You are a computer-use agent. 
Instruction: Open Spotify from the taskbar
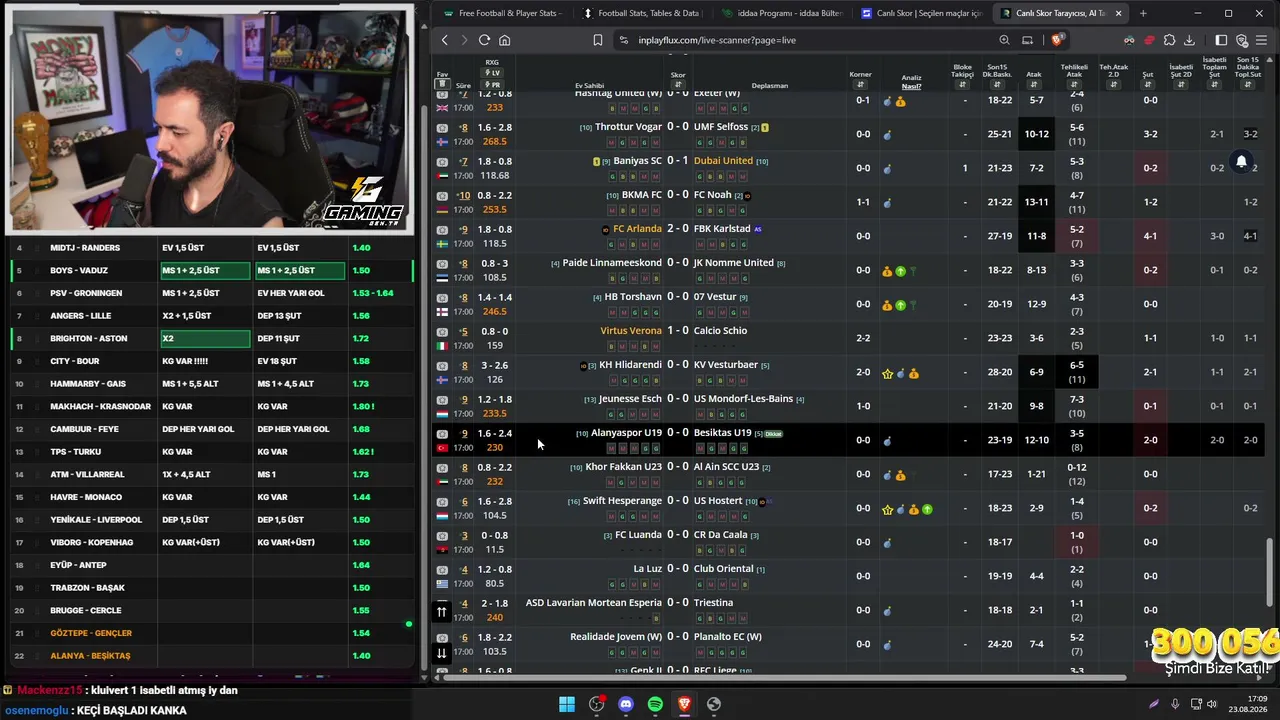655,704
